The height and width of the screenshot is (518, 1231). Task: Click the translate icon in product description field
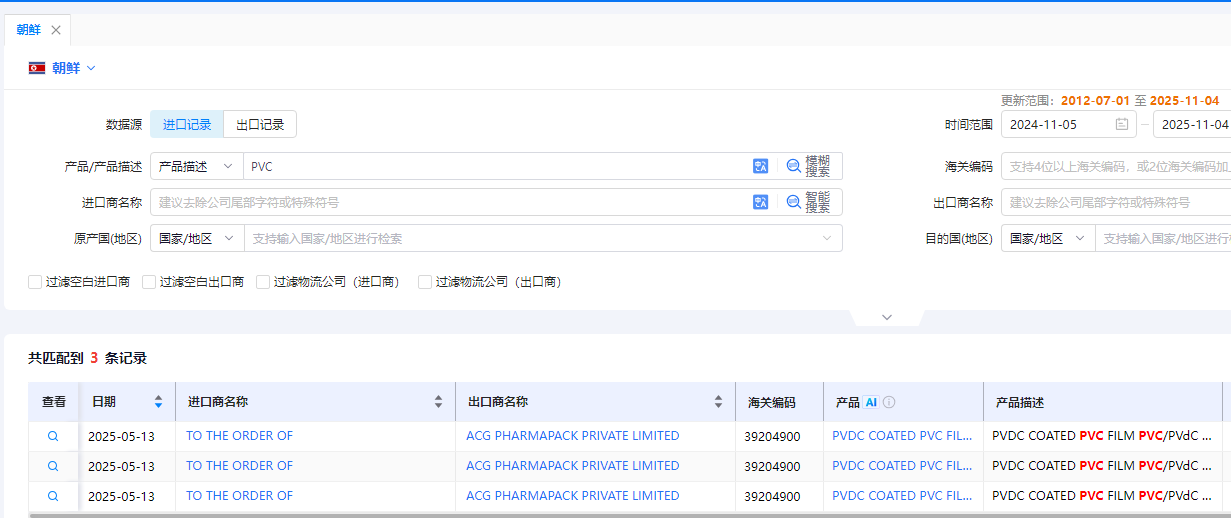pyautogui.click(x=760, y=167)
